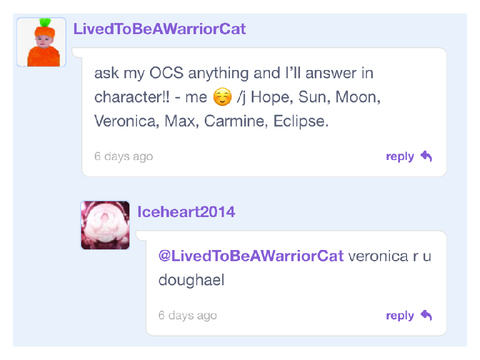Viewport: 480px width, 360px height.
Task: Open the carrot costume avatar of LivedToBeAWarriorCat
Action: coord(41,42)
